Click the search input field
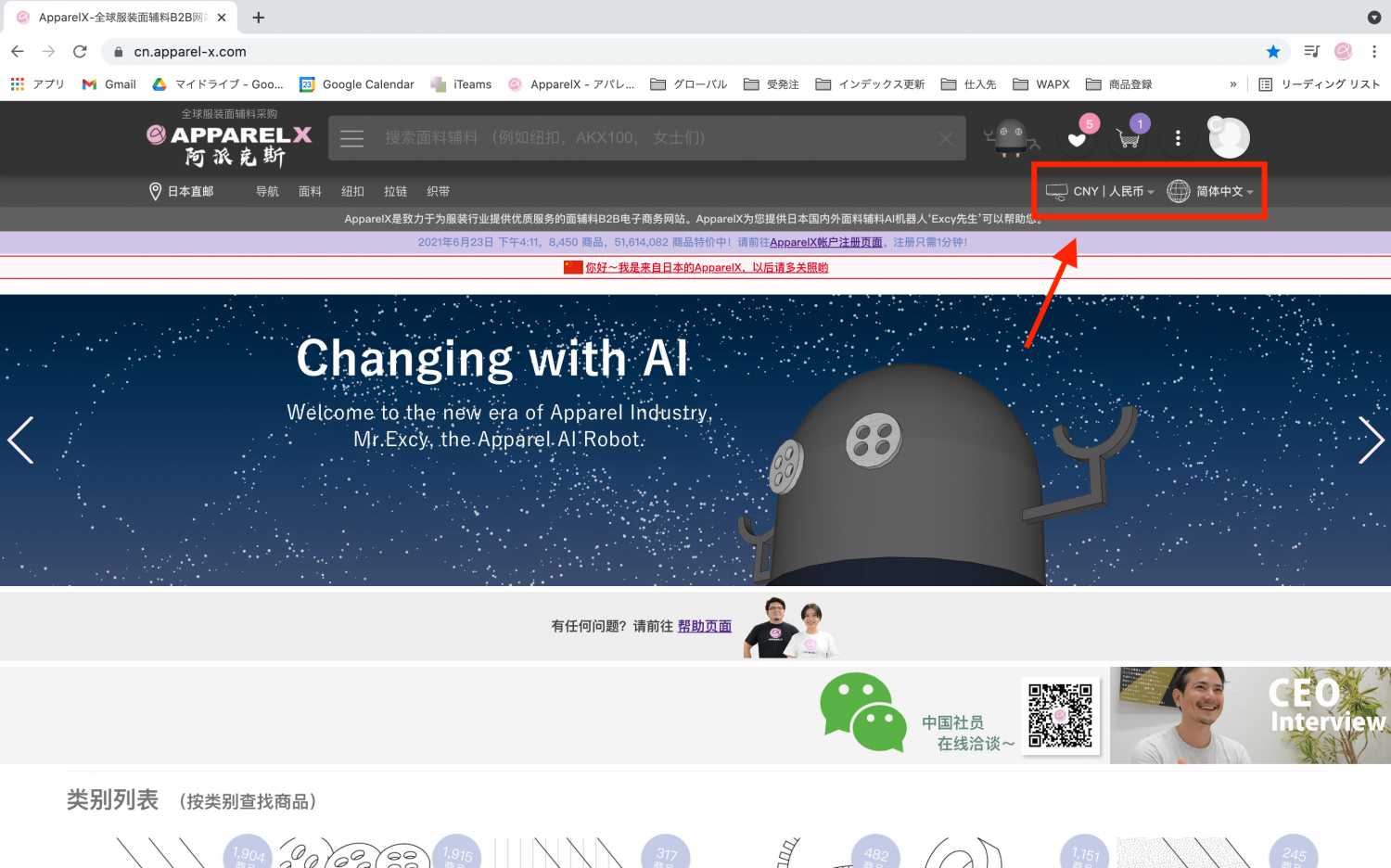The width and height of the screenshot is (1391, 868). pos(649,138)
